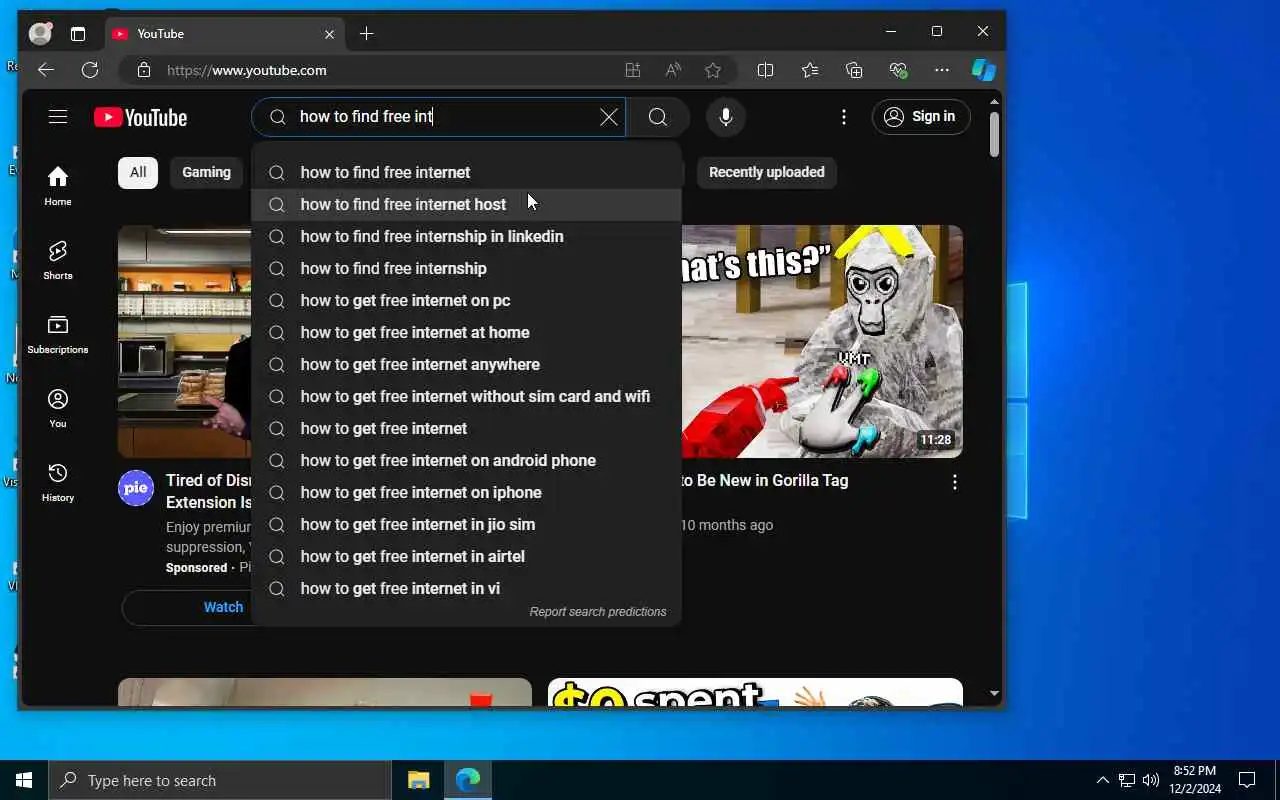Open the Copilot sidebar icon
This screenshot has height=800, width=1280.
pyautogui.click(x=984, y=70)
